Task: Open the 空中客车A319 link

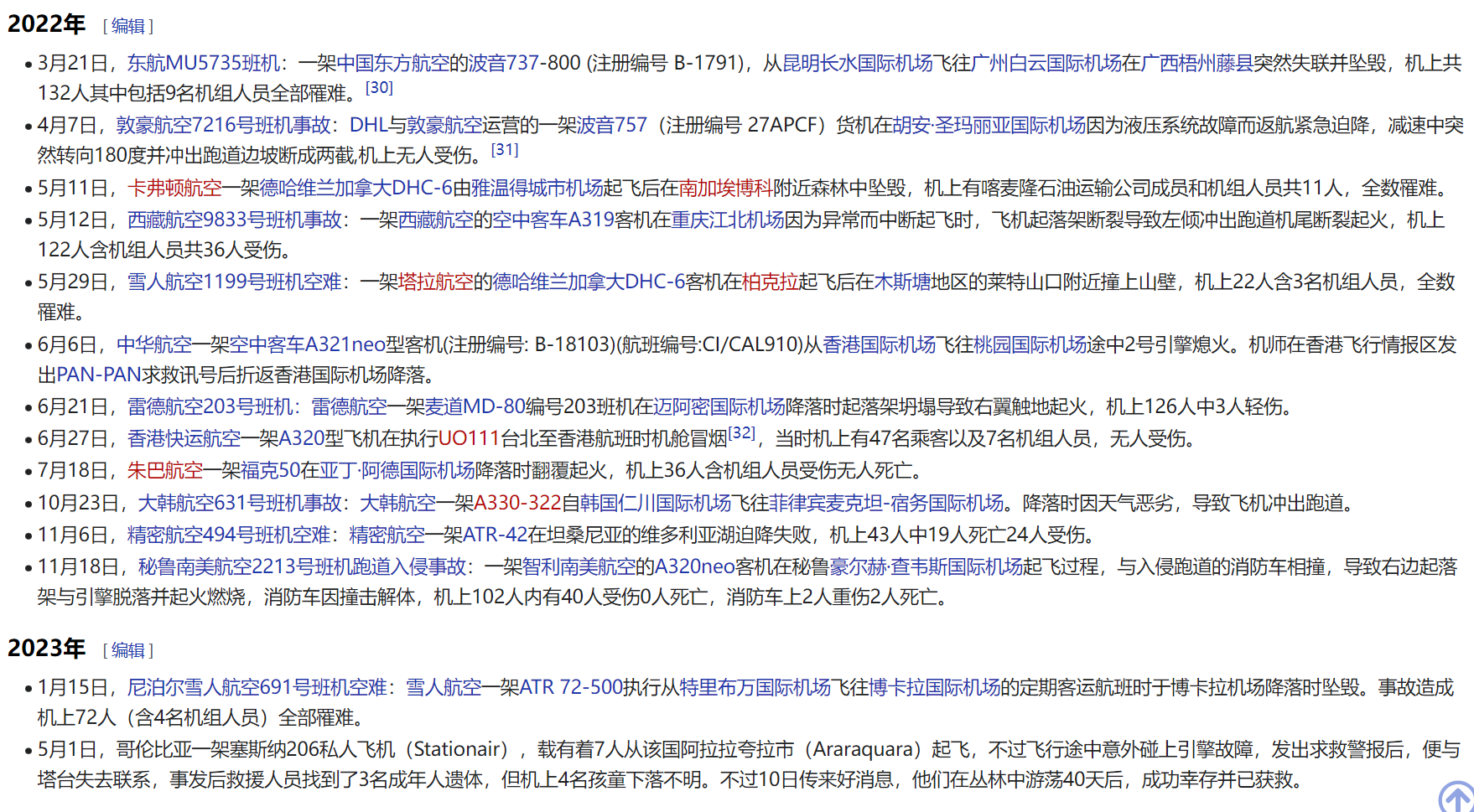Action: tap(553, 220)
